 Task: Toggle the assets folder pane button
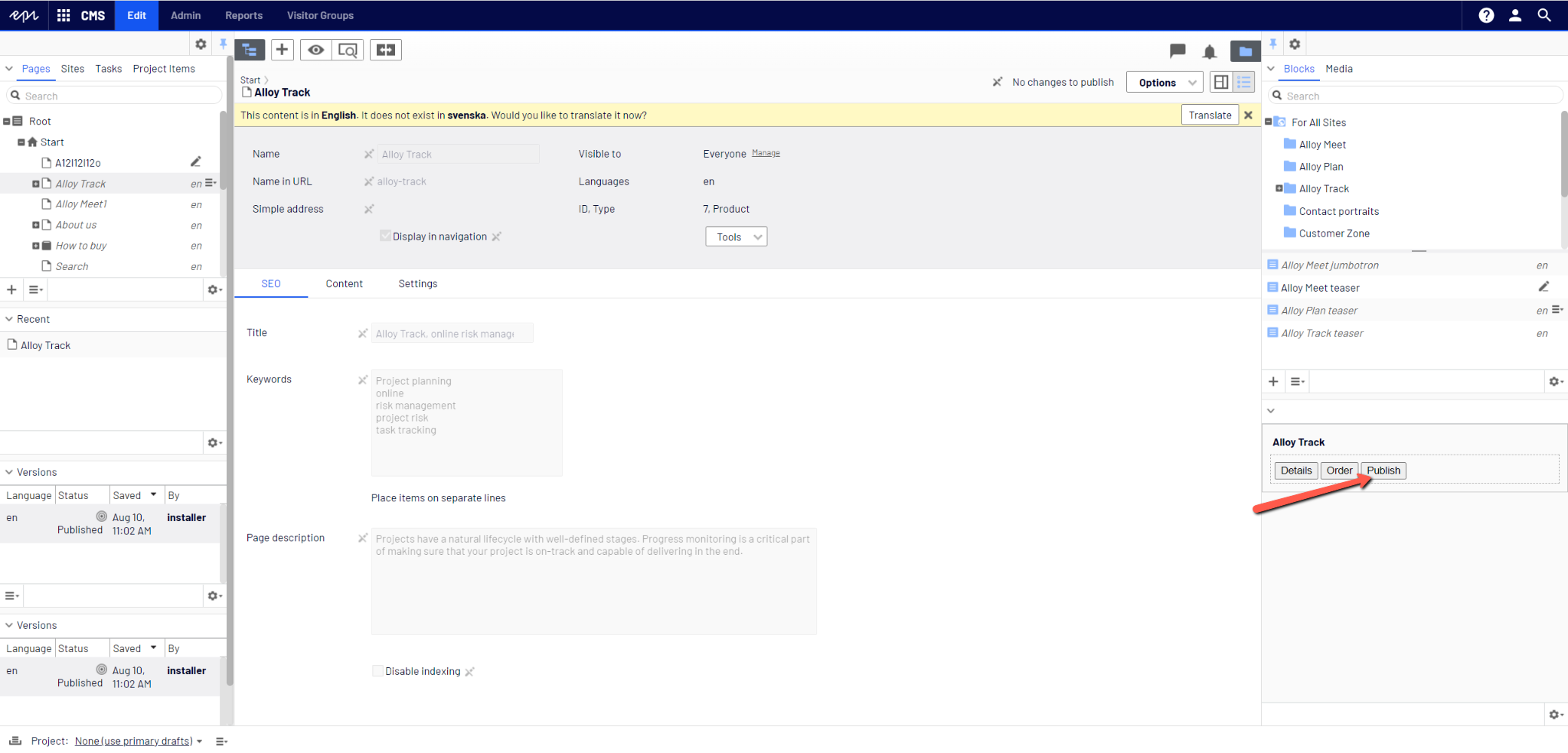pyautogui.click(x=1246, y=51)
